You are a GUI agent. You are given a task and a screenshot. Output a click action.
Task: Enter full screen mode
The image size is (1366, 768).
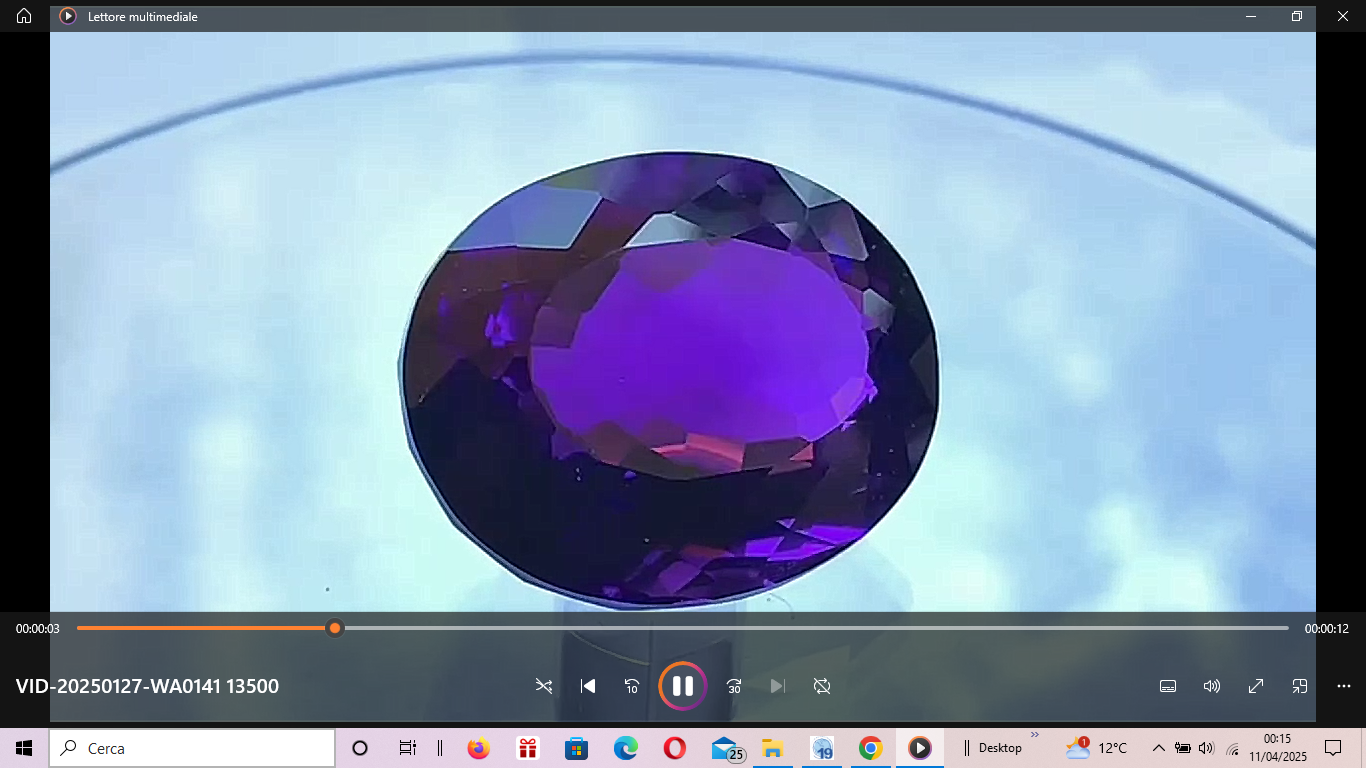1256,686
